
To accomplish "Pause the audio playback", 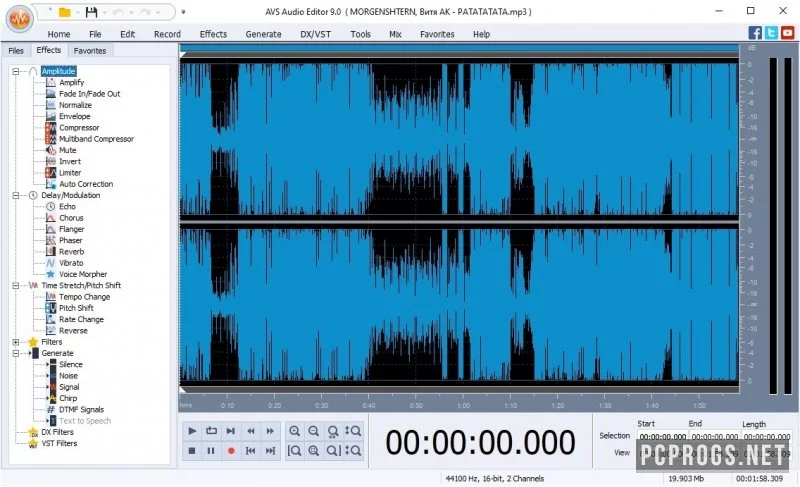I will [x=211, y=451].
